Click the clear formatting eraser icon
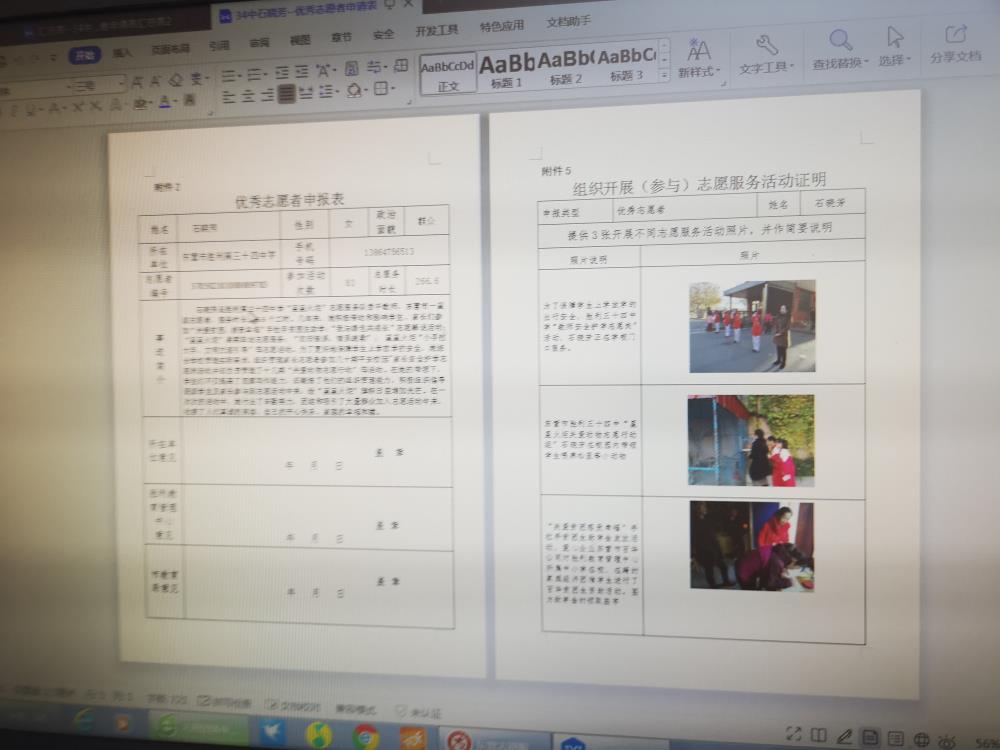This screenshot has width=1000, height=750. (177, 80)
